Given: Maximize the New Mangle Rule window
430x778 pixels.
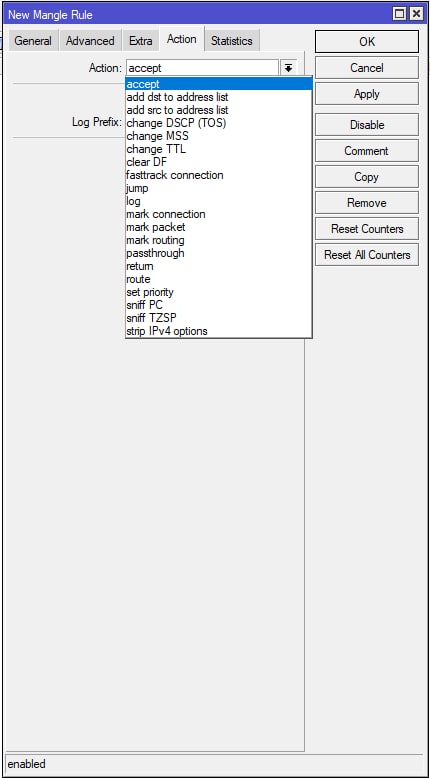Looking at the screenshot, I should [400, 14].
